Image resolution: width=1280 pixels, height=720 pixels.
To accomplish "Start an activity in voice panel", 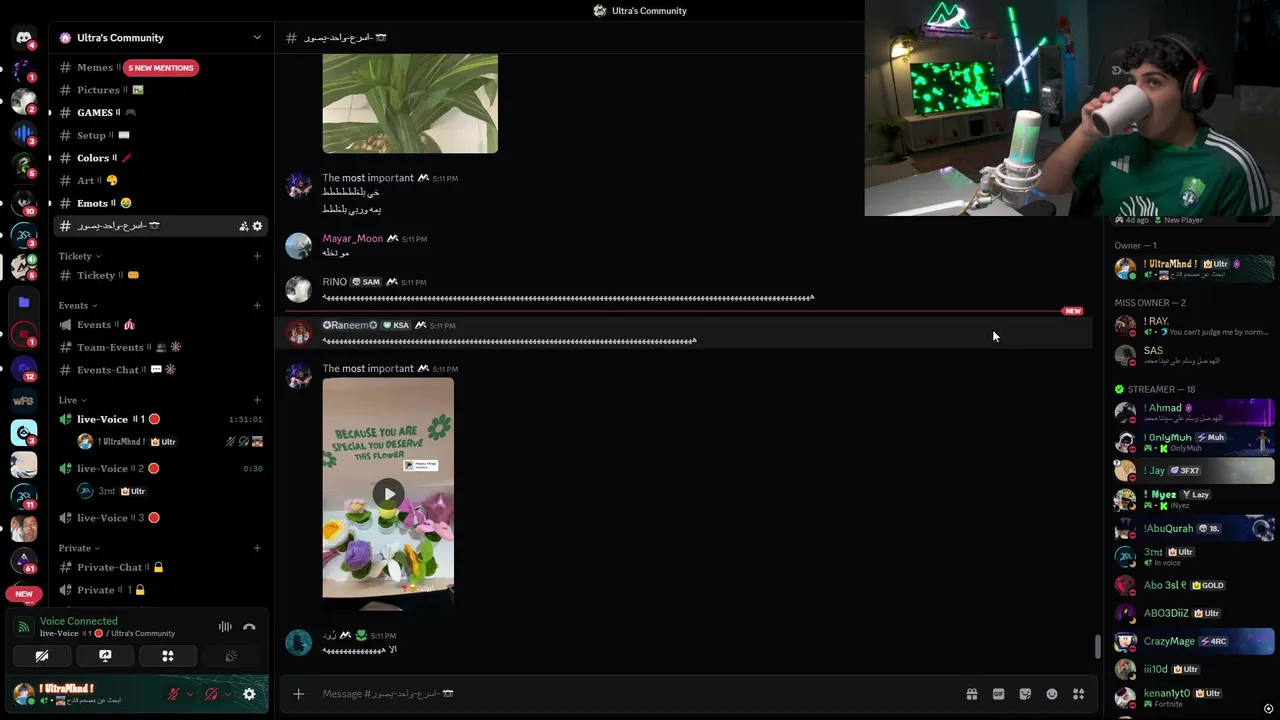I will coord(168,656).
